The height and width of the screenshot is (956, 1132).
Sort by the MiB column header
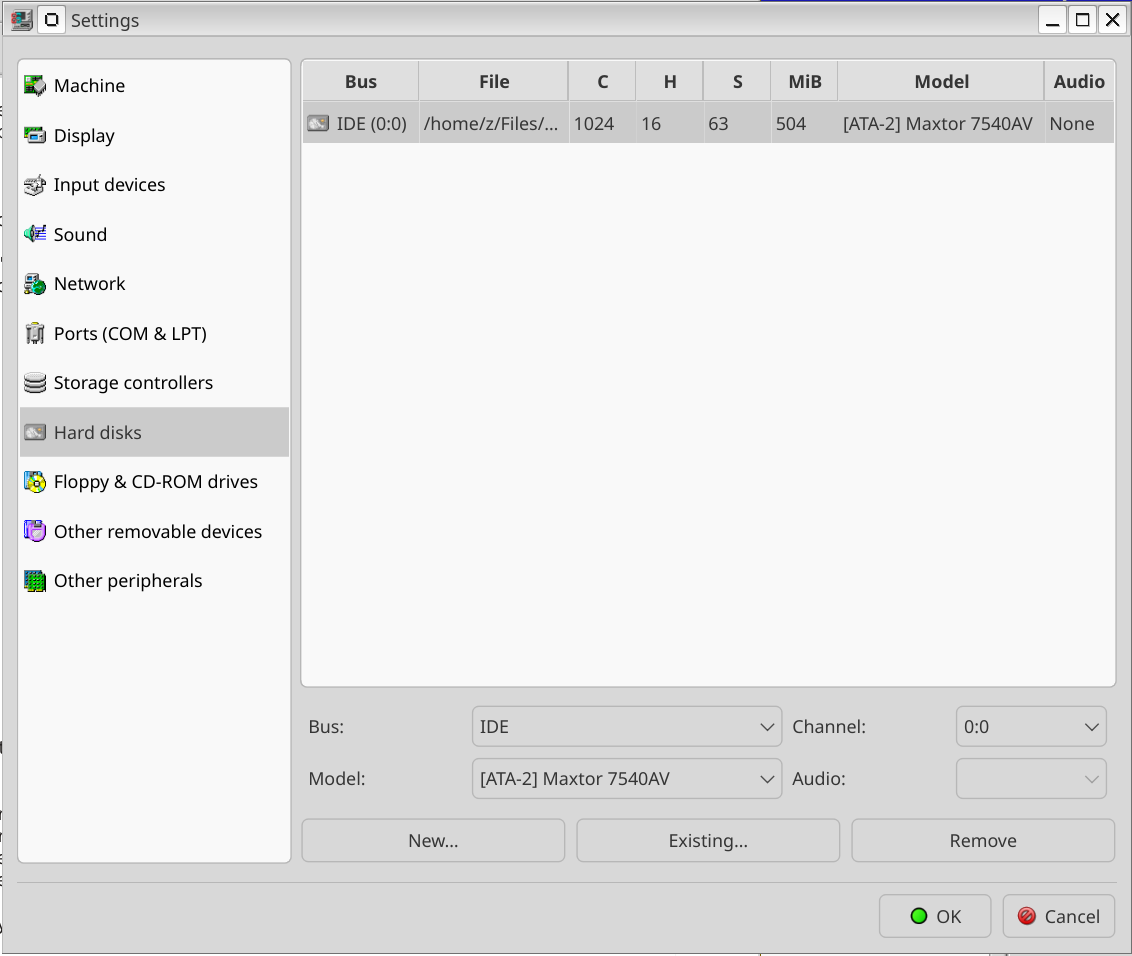point(804,82)
